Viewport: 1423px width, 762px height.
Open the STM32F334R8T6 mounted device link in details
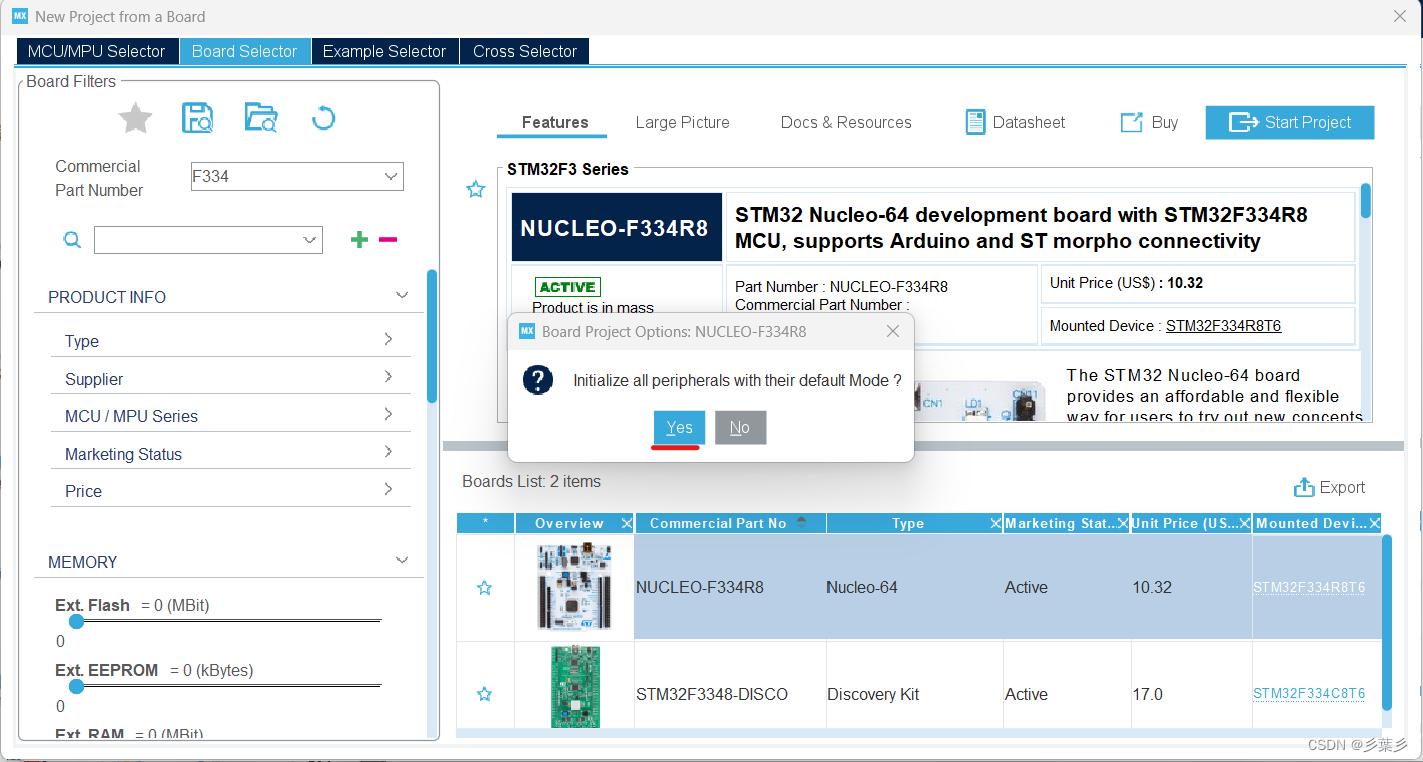1224,326
